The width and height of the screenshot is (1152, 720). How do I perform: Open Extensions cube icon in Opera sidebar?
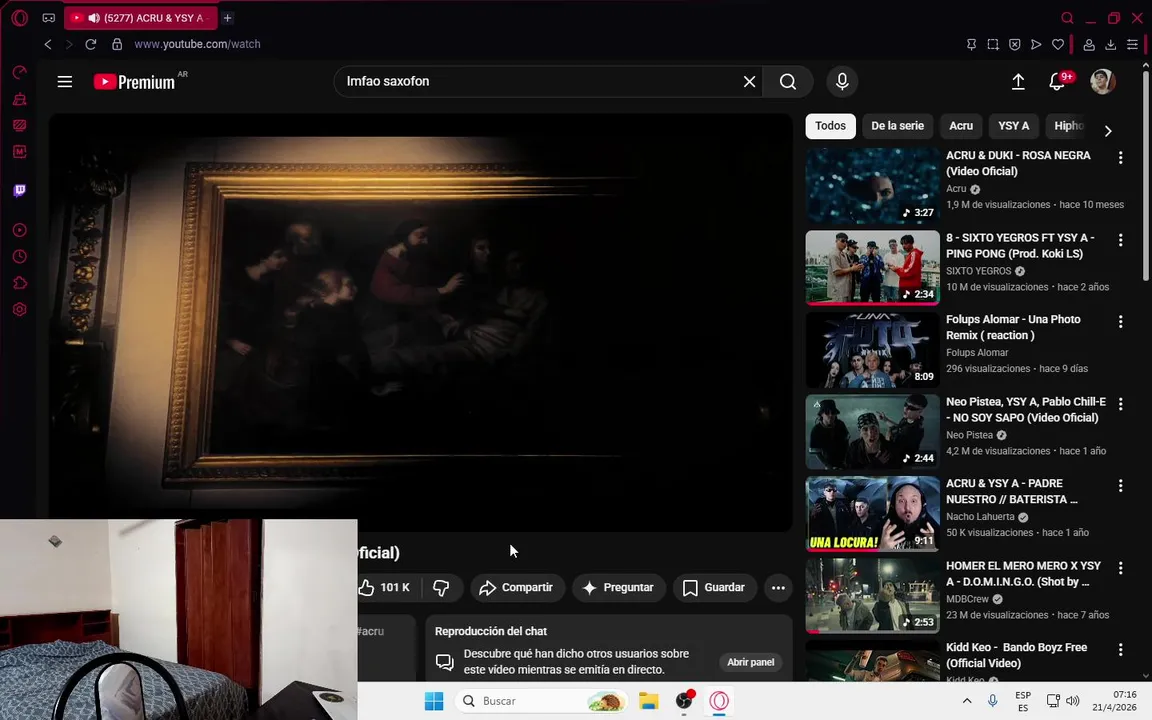tap(20, 283)
